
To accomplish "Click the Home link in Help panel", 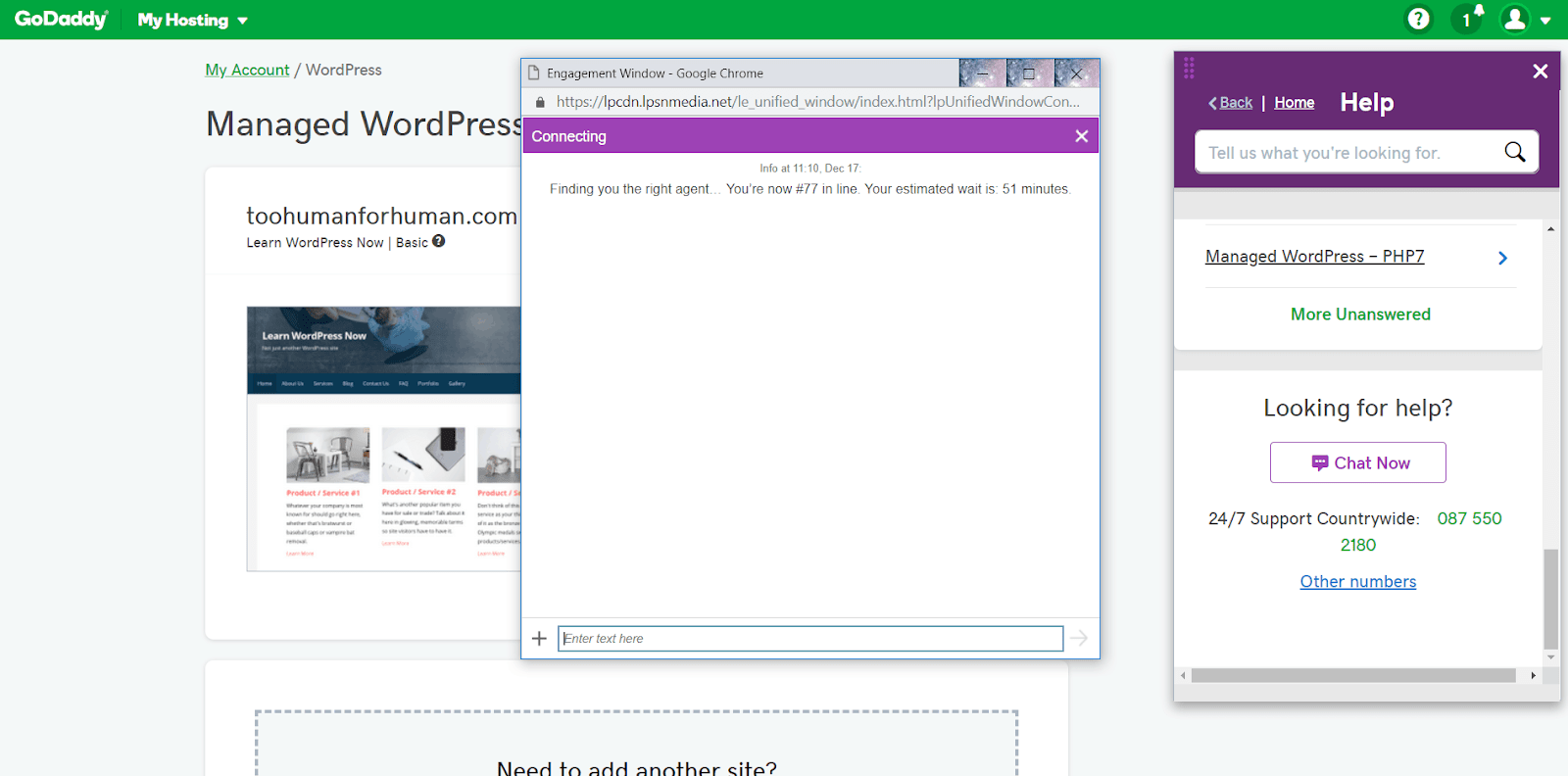I will click(x=1295, y=103).
